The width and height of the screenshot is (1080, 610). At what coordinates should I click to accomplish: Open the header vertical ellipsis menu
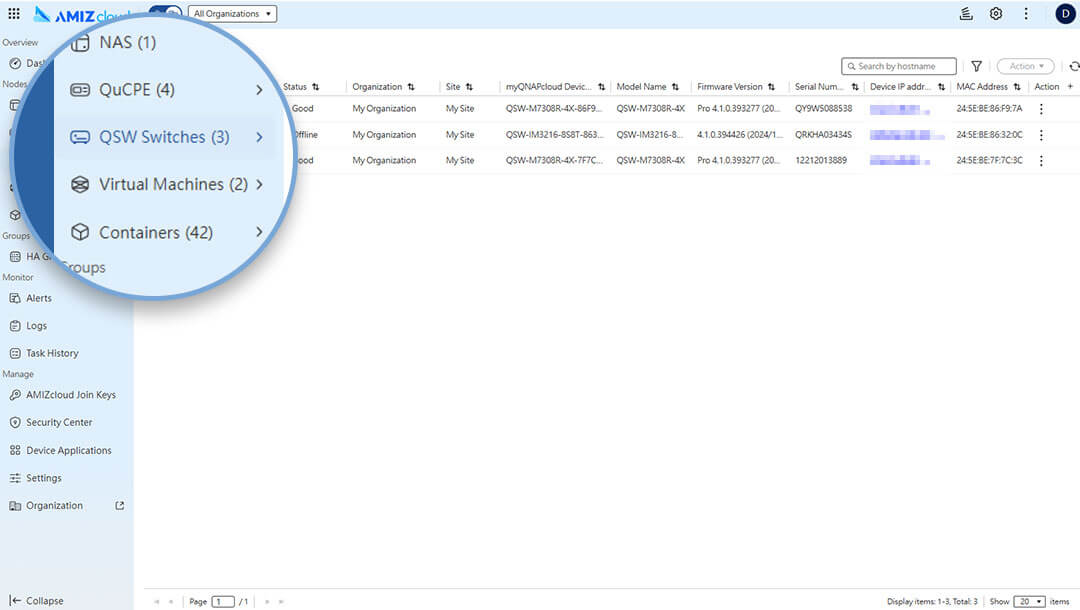pyautogui.click(x=1026, y=14)
